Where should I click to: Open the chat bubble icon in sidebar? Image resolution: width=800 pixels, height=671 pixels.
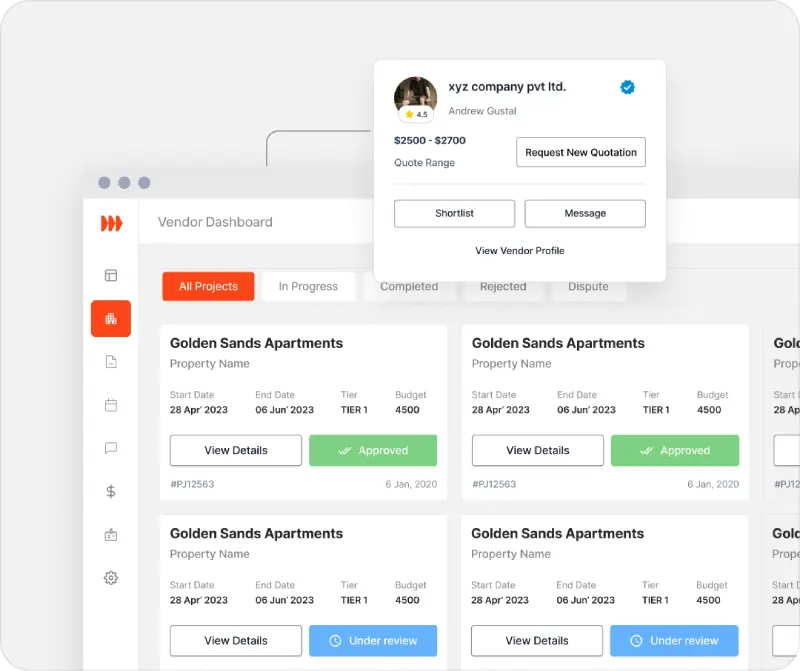(111, 449)
